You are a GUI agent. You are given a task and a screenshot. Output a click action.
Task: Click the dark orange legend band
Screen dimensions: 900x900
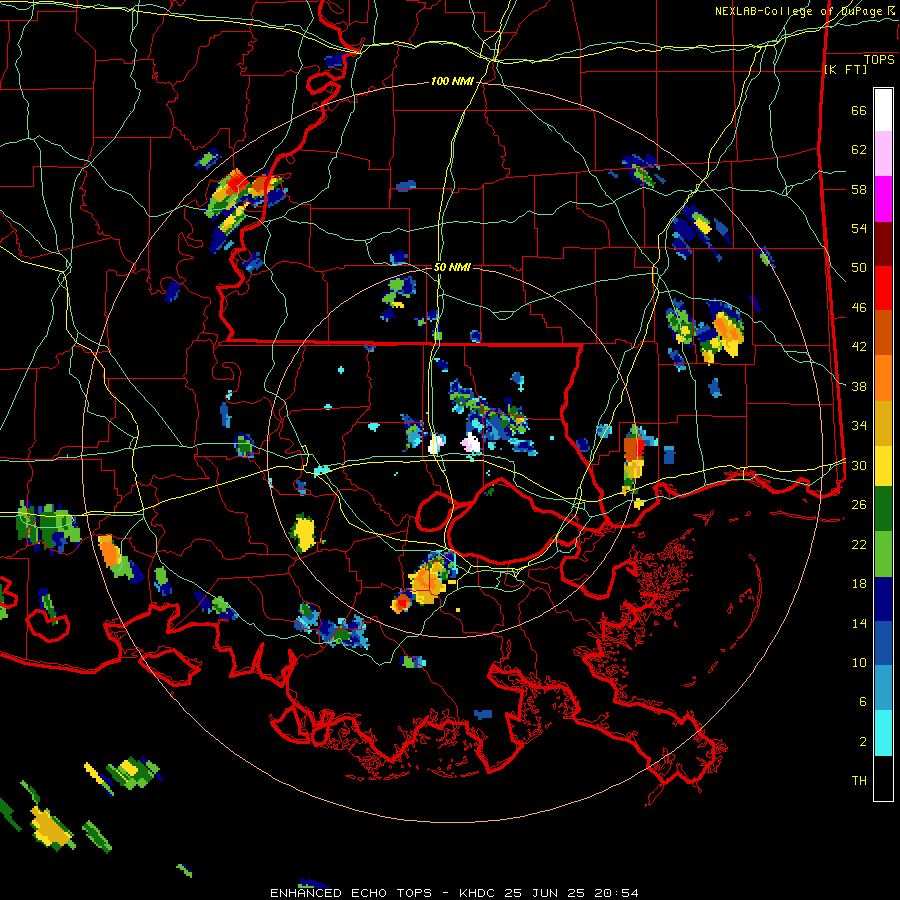pos(883,332)
